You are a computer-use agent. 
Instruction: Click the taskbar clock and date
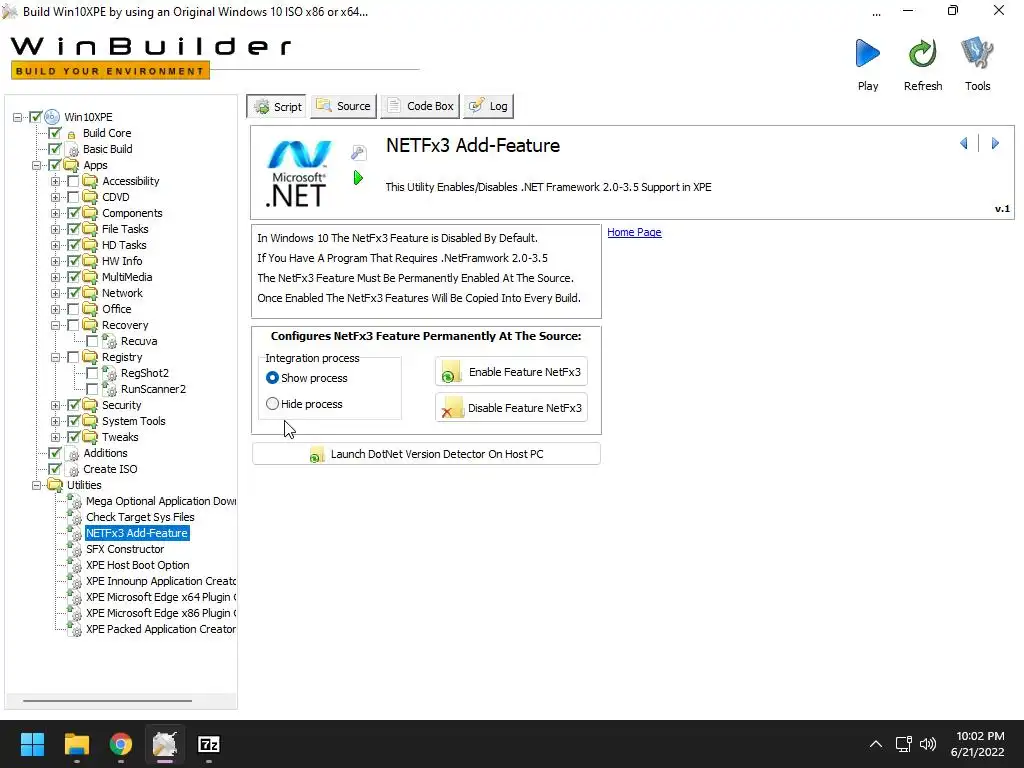point(978,744)
